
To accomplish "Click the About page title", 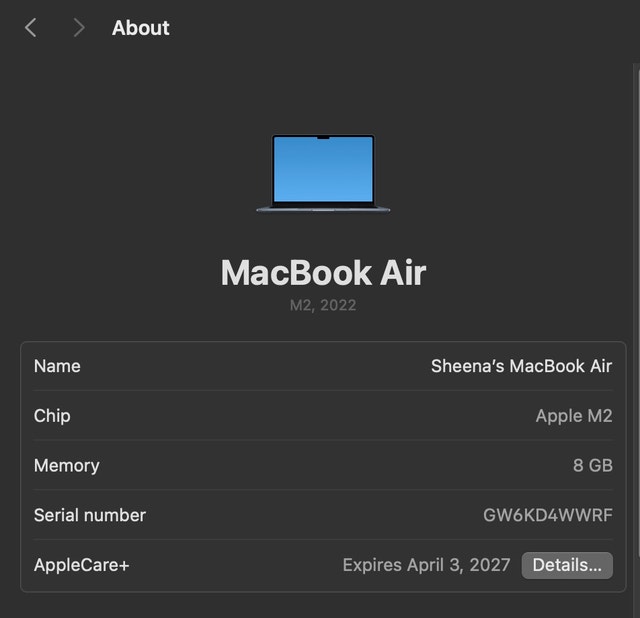I will click(x=141, y=28).
